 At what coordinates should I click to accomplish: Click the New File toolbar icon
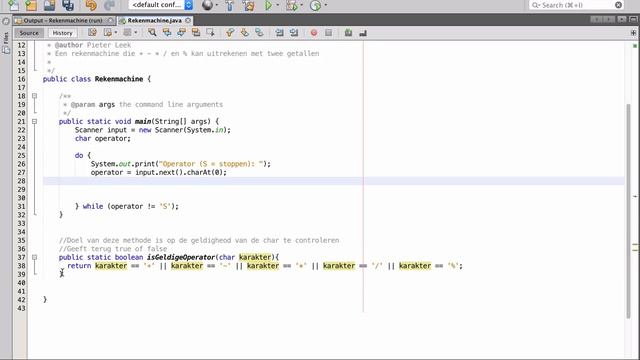coord(13,5)
